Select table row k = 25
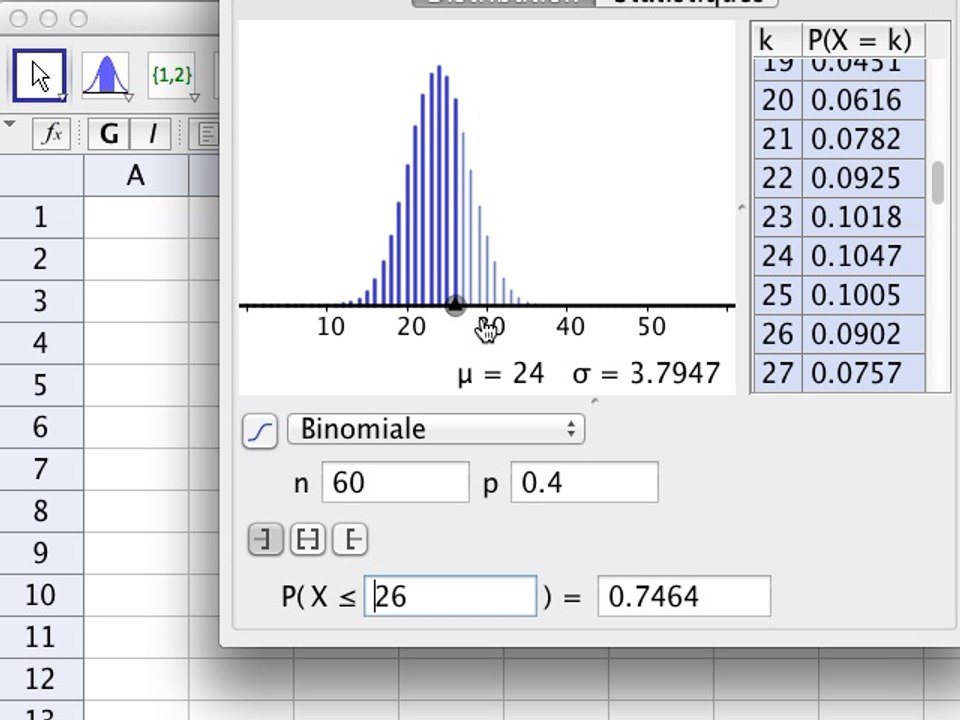Image resolution: width=960 pixels, height=720 pixels. [x=839, y=295]
